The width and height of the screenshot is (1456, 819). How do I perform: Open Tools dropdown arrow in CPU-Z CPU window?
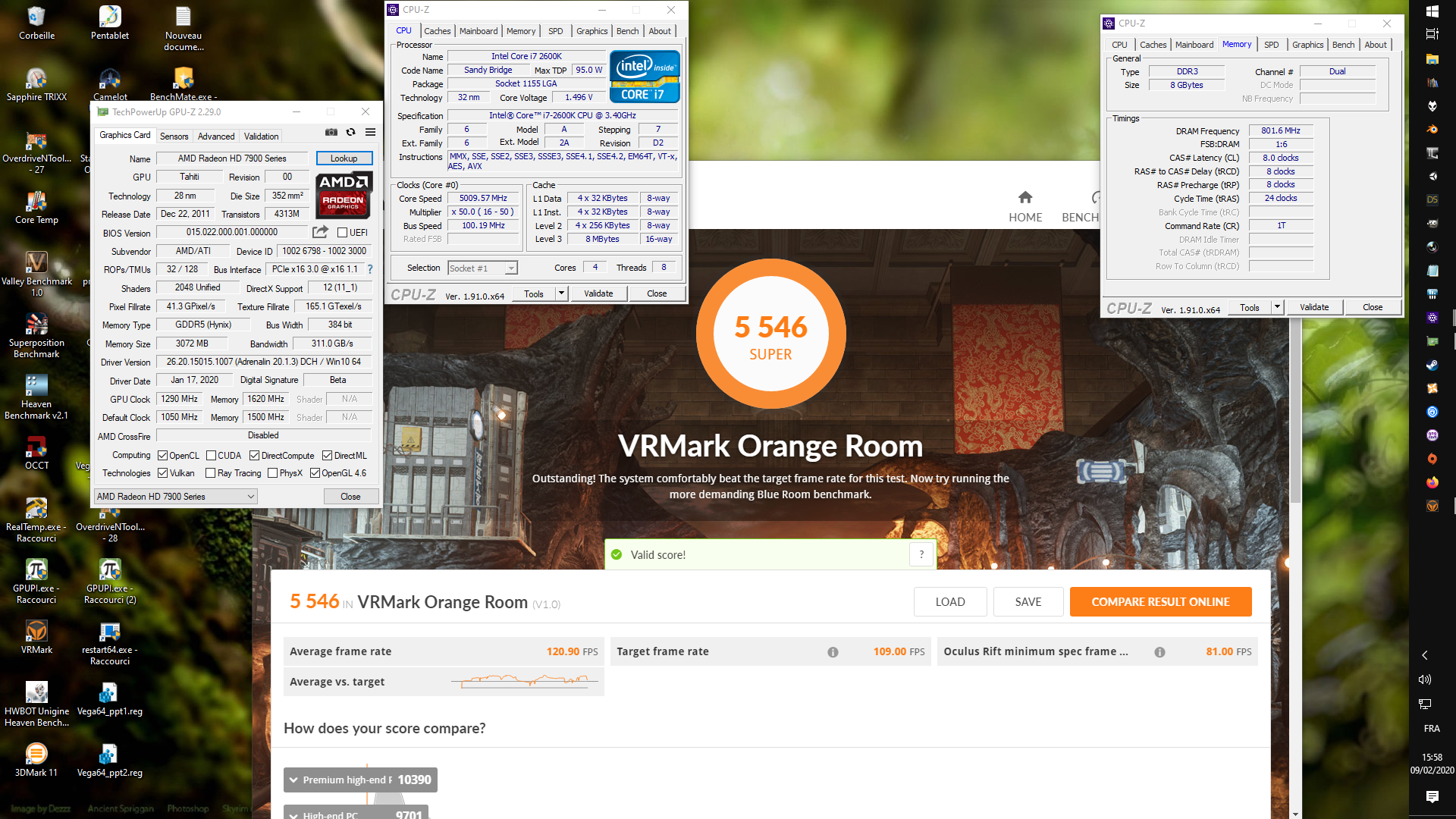561,293
